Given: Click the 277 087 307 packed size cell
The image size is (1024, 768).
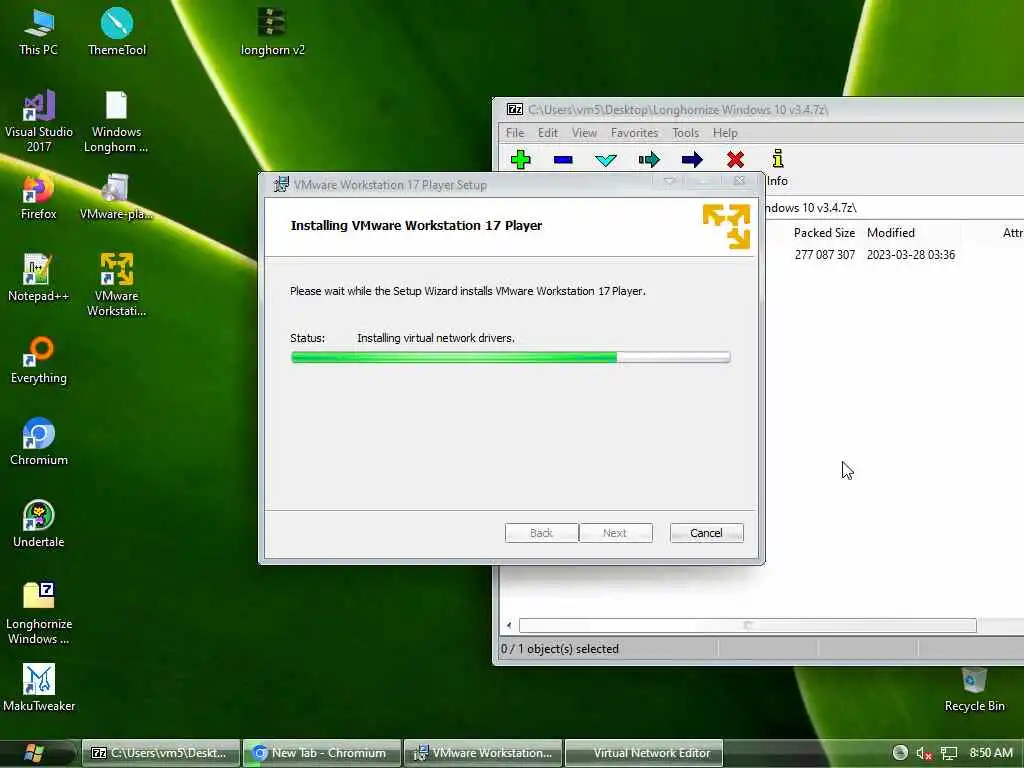Looking at the screenshot, I should (825, 255).
